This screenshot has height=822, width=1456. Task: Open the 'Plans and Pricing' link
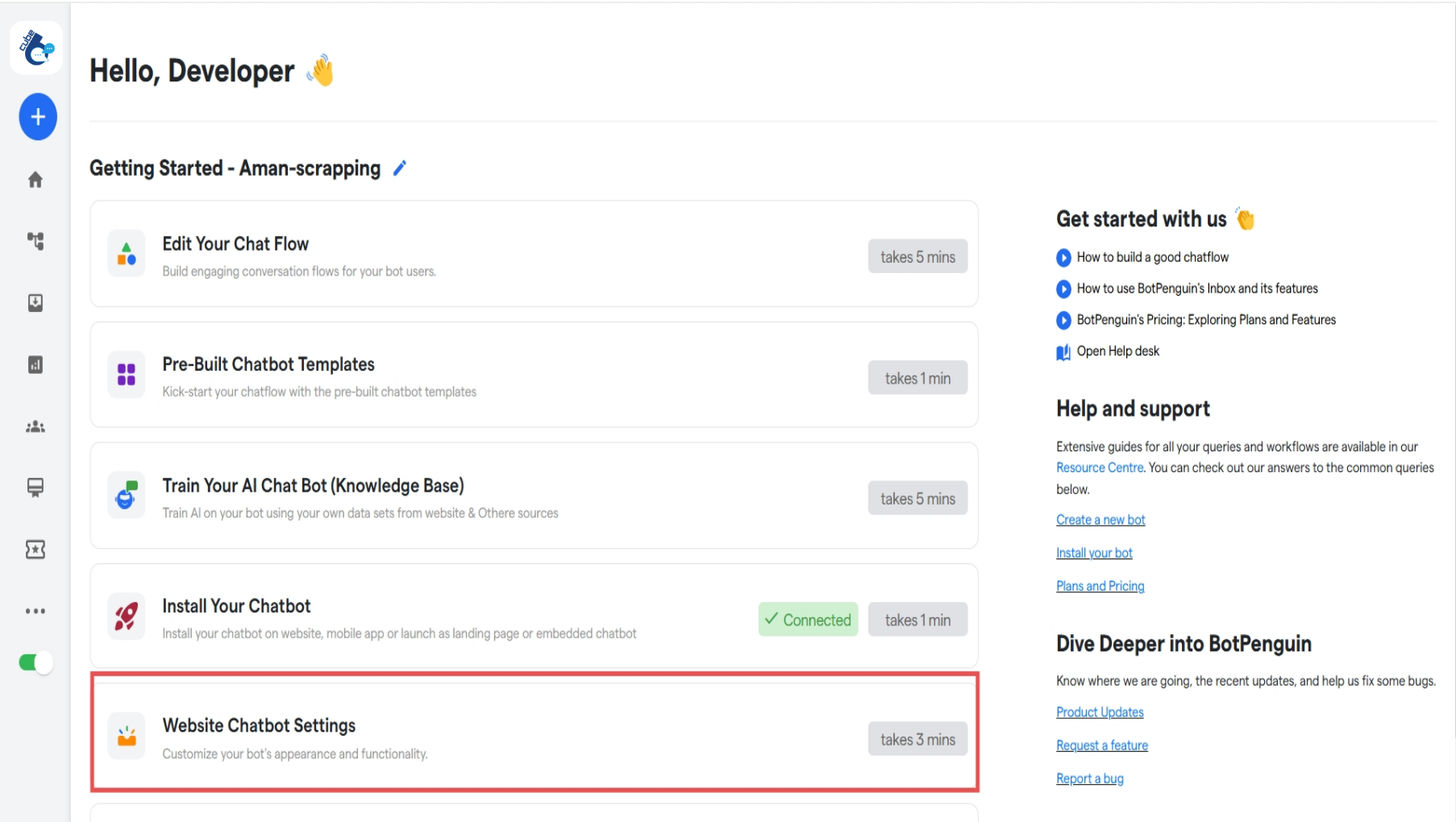(1100, 586)
